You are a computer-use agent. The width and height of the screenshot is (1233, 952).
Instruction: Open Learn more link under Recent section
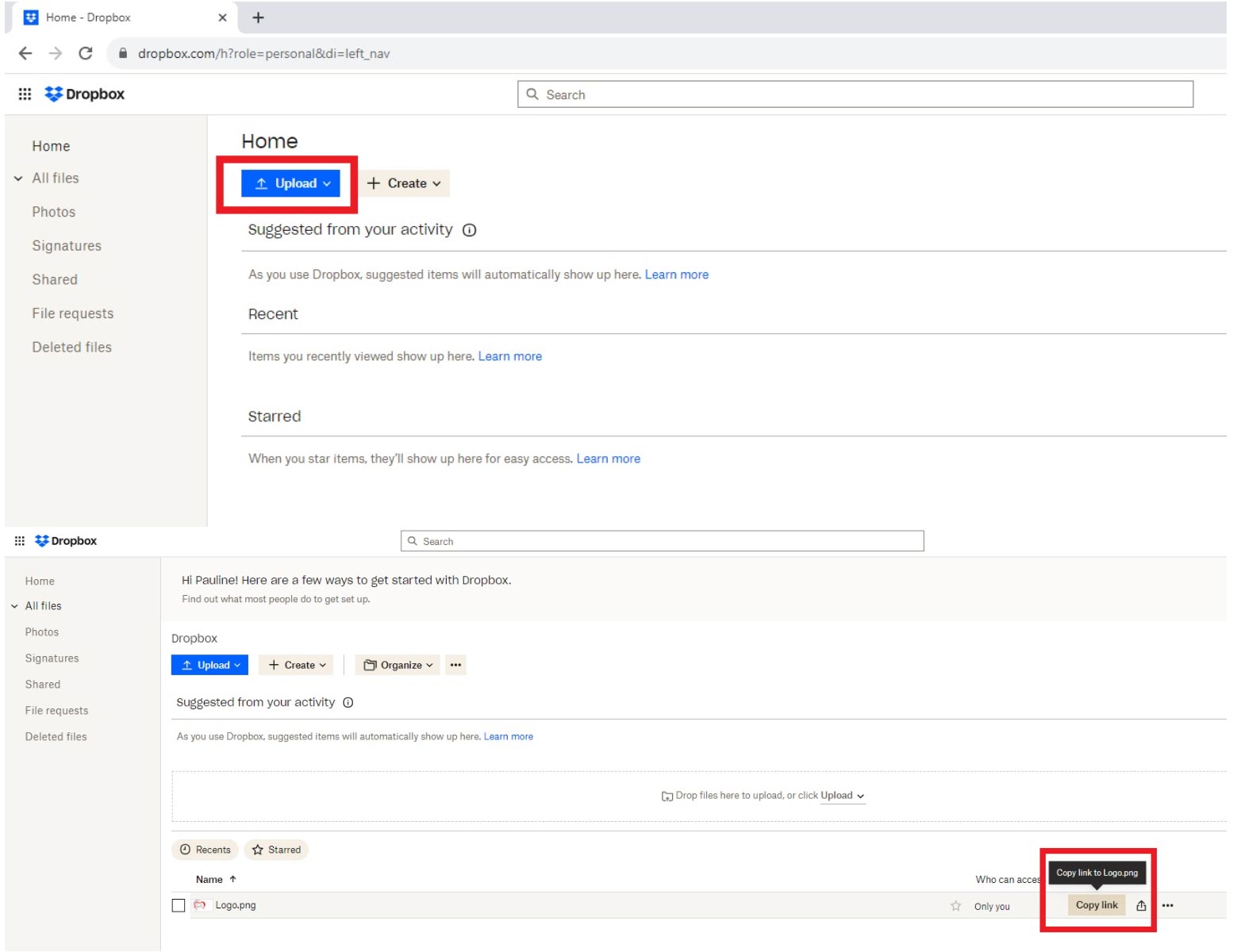509,356
